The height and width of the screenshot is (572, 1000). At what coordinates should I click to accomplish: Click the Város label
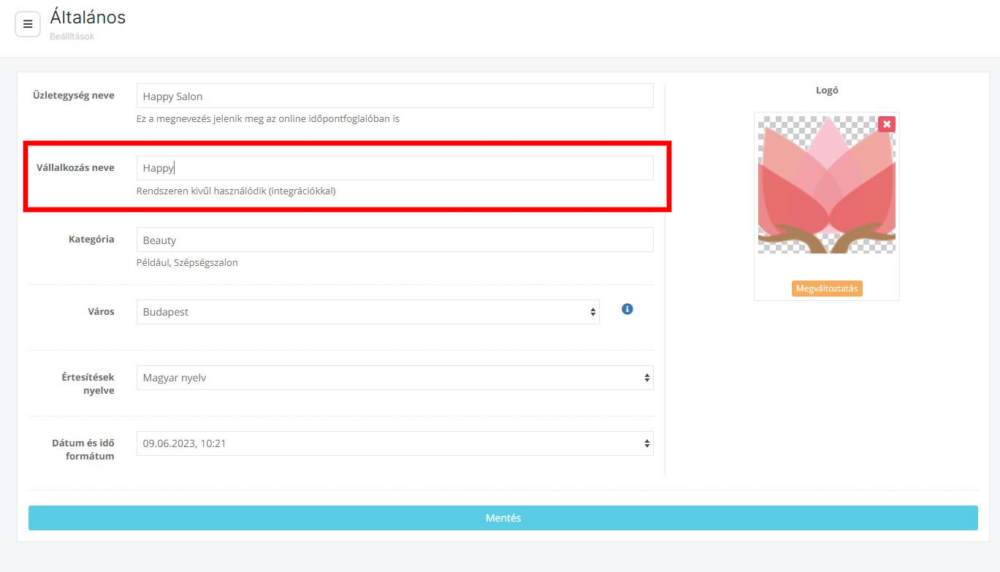[x=101, y=312]
